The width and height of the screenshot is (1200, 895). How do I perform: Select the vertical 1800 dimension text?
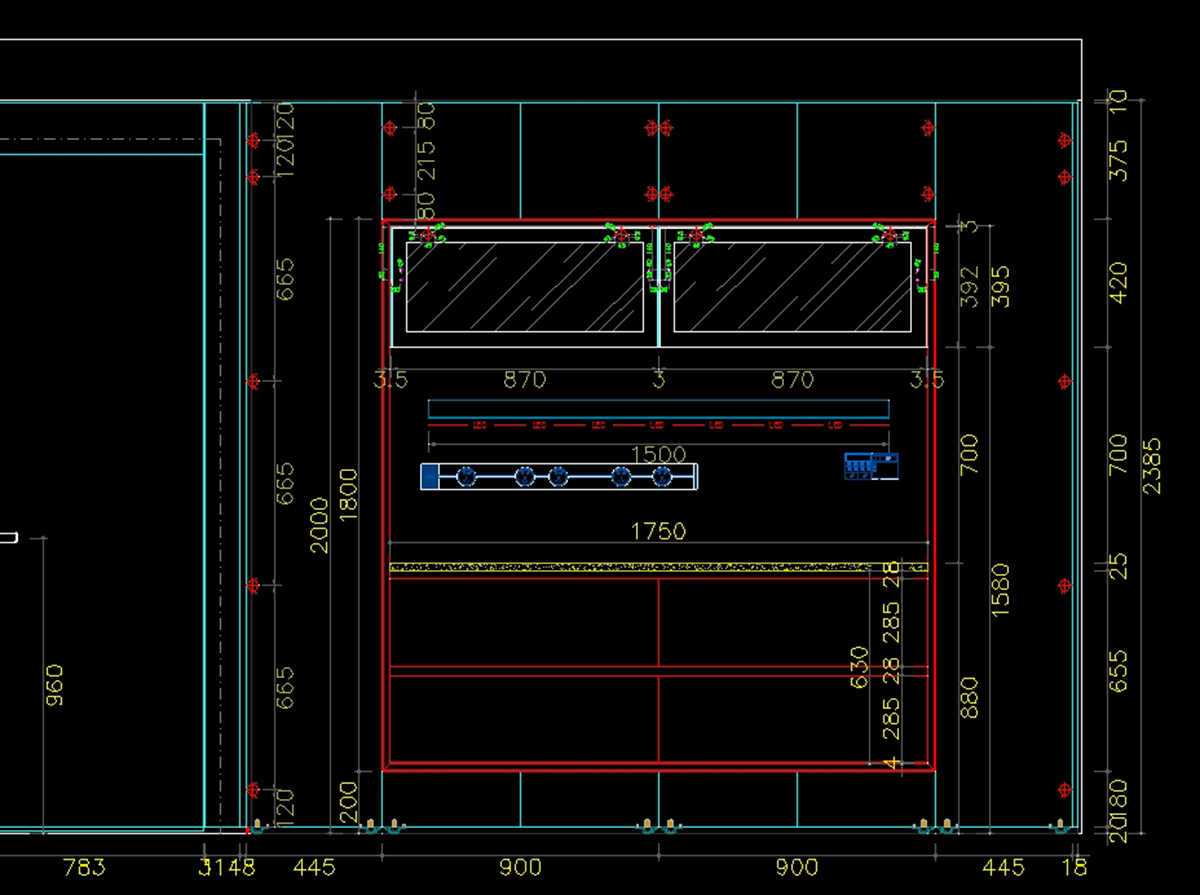point(348,494)
